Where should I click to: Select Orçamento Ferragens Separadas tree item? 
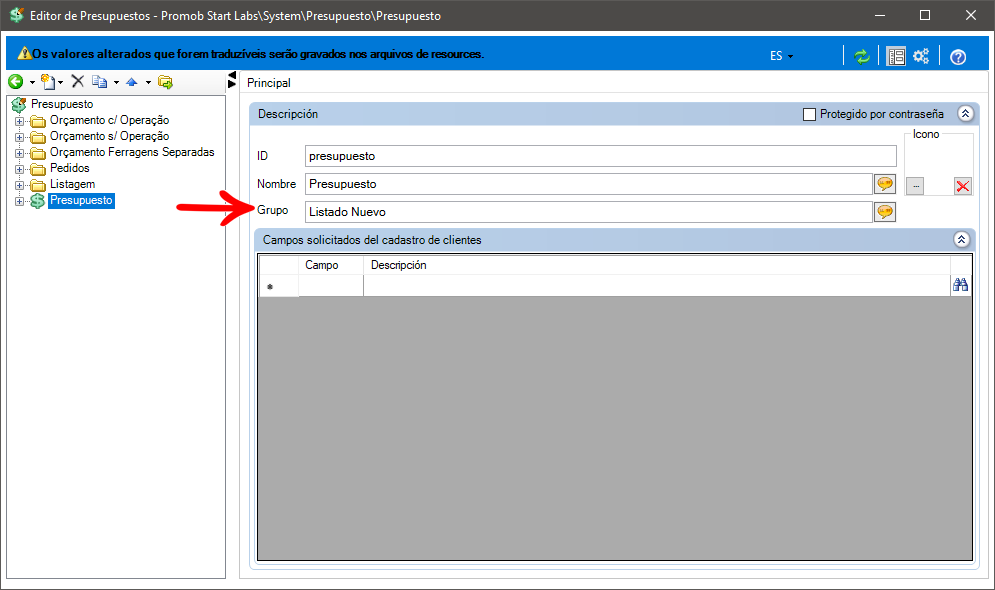point(132,152)
